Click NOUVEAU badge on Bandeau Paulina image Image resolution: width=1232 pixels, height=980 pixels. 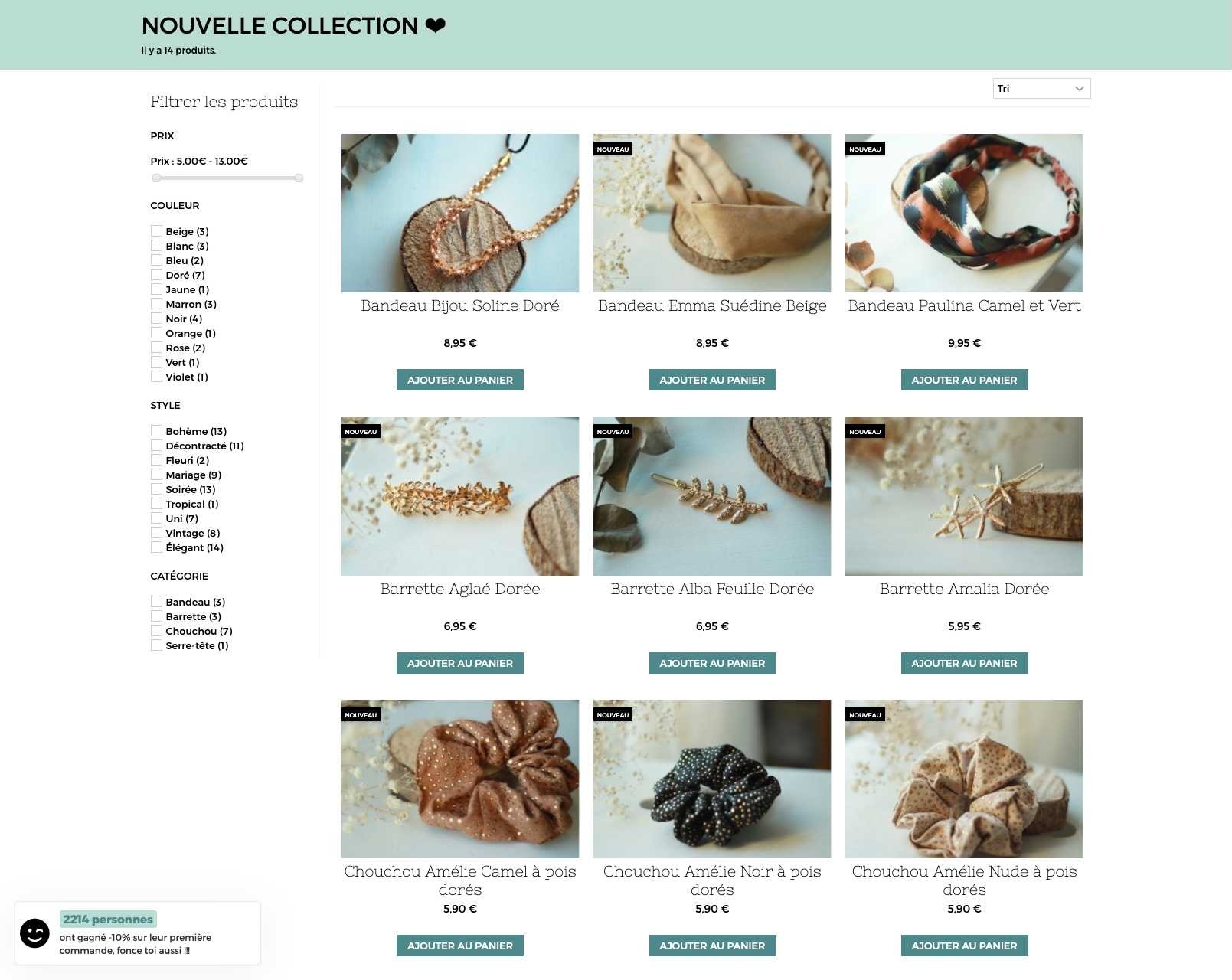pyautogui.click(x=864, y=149)
